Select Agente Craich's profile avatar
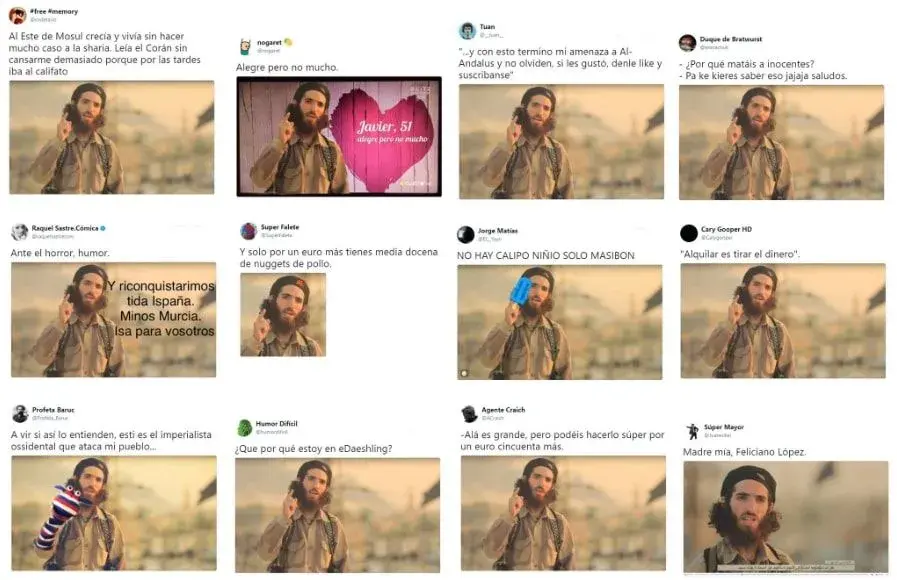The image size is (897, 580). point(469,414)
